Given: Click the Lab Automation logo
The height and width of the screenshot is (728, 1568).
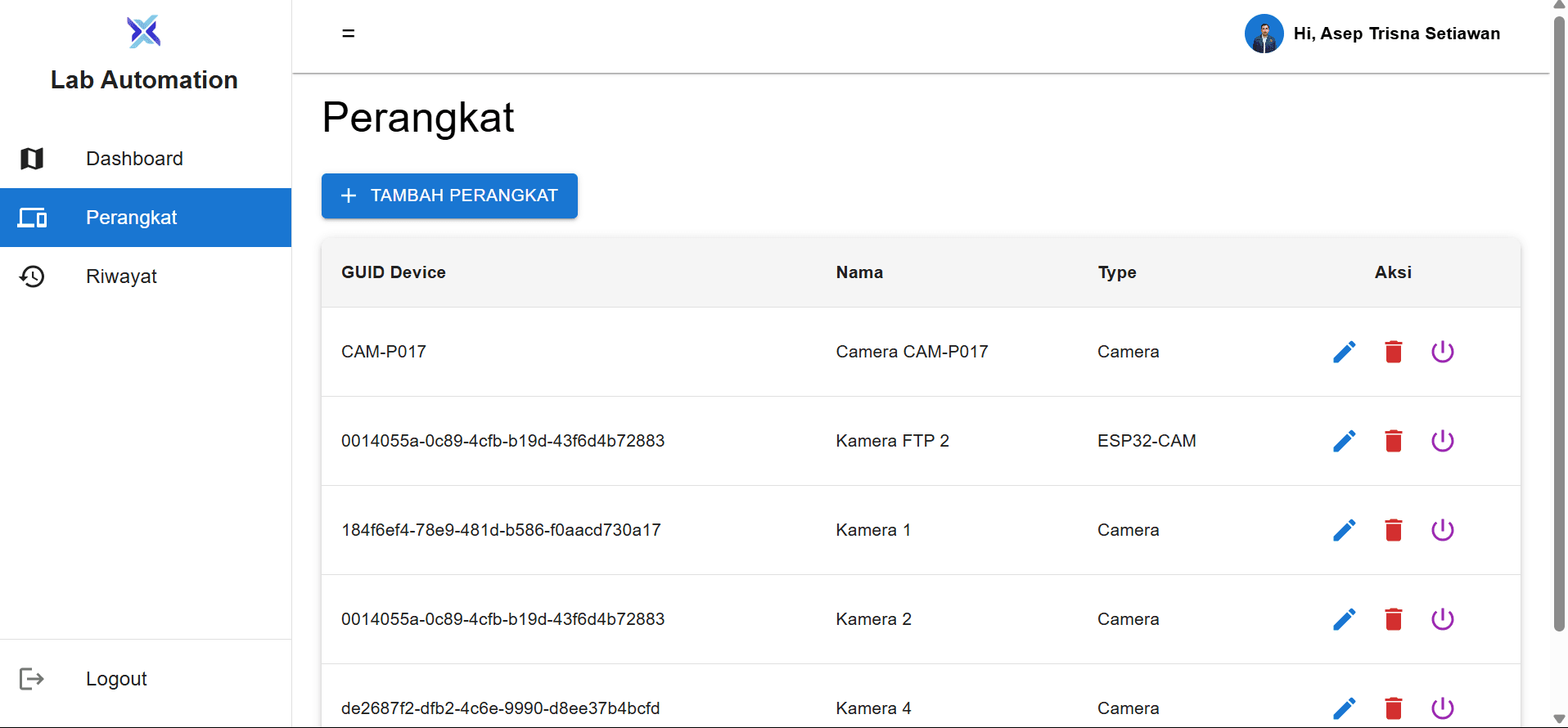Looking at the screenshot, I should [x=144, y=32].
